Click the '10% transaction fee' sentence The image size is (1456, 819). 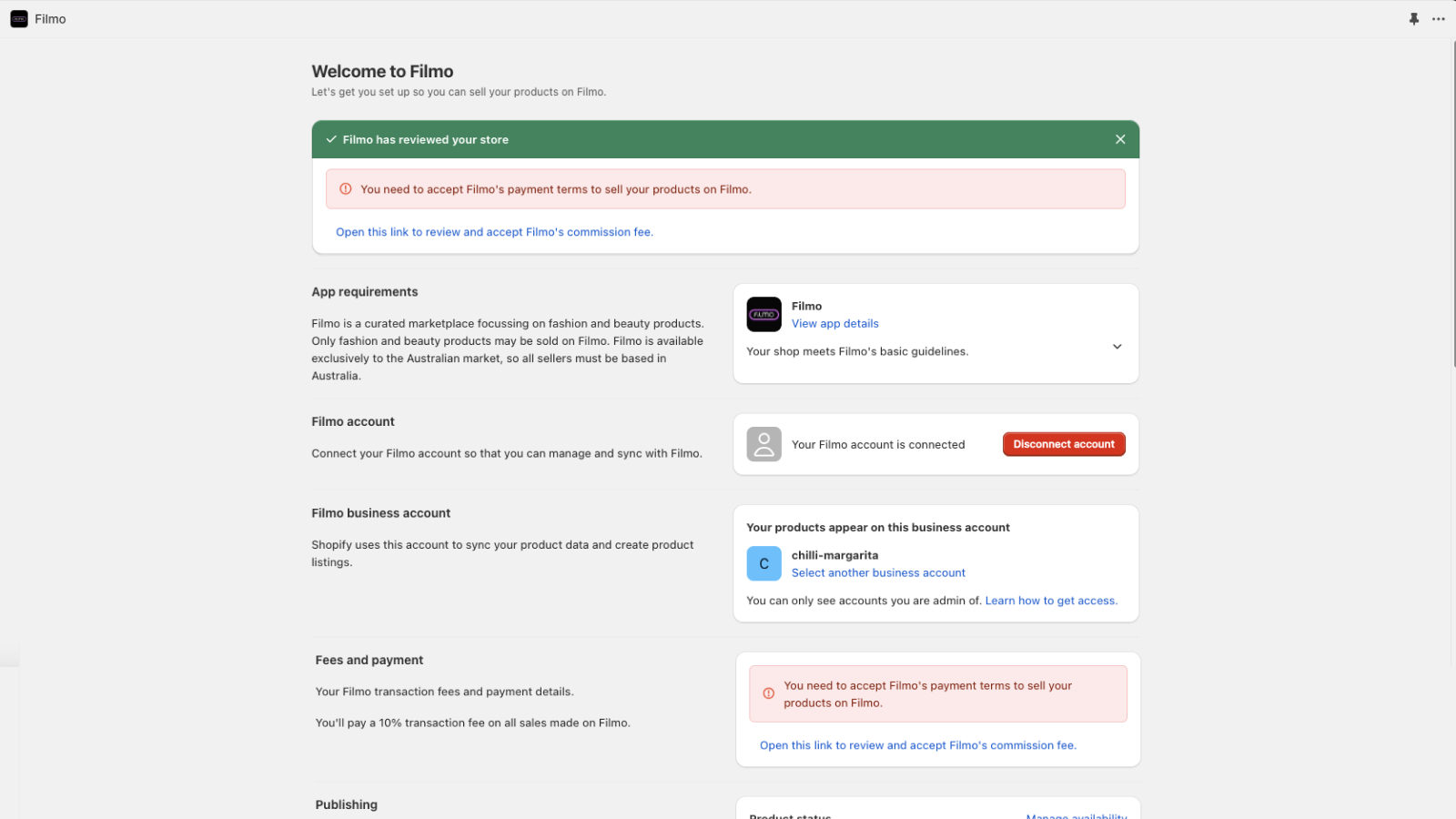click(472, 723)
